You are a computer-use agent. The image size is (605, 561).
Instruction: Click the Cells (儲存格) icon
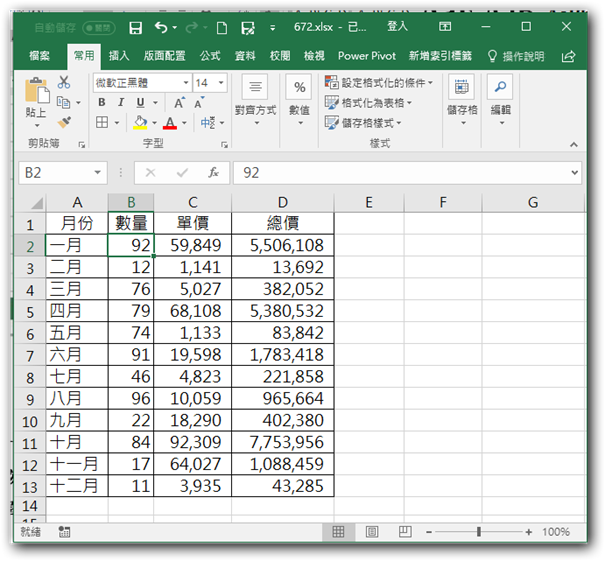(x=461, y=87)
